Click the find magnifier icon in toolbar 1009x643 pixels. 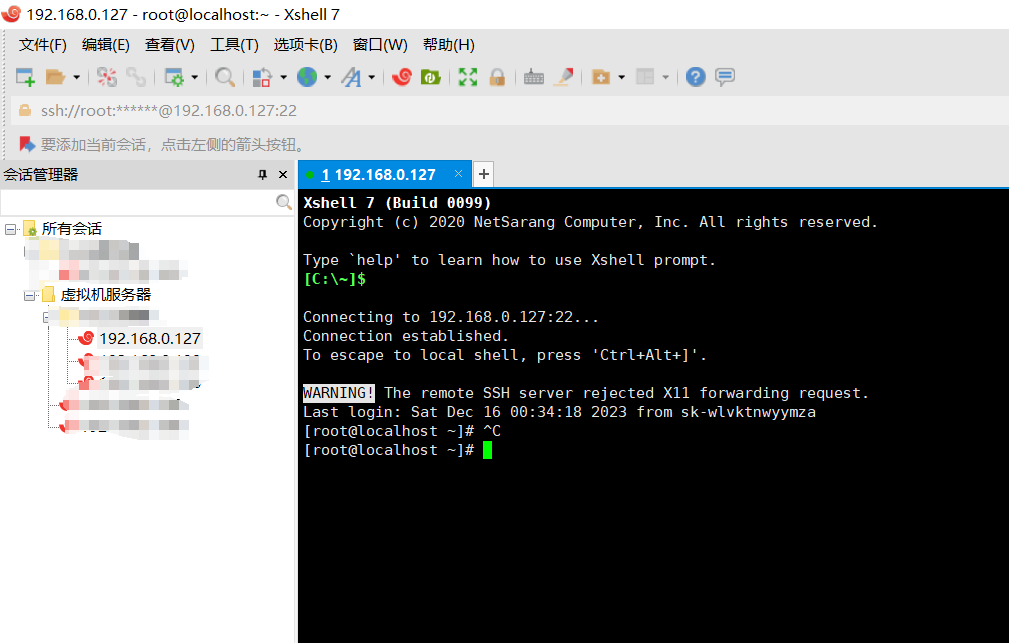click(225, 77)
